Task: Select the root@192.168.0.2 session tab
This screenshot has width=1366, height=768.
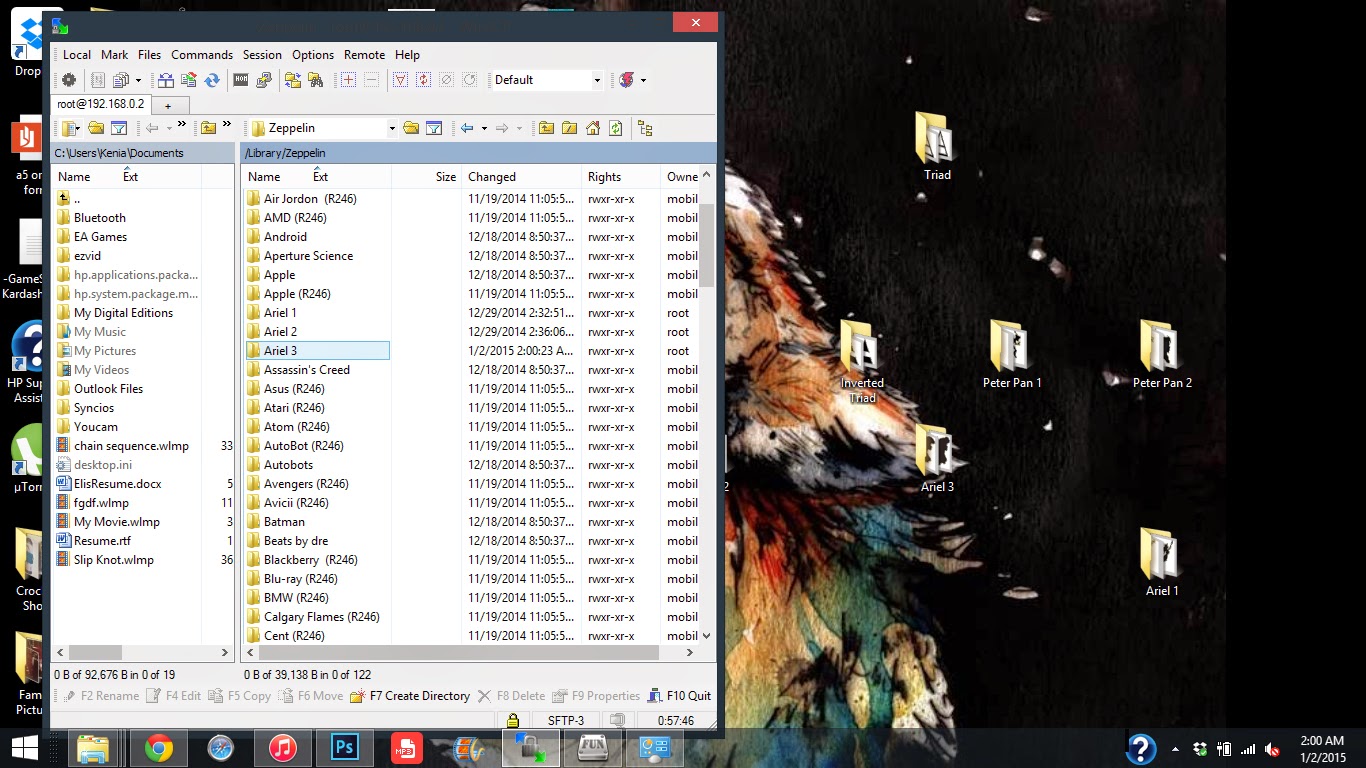Action: pyautogui.click(x=100, y=104)
